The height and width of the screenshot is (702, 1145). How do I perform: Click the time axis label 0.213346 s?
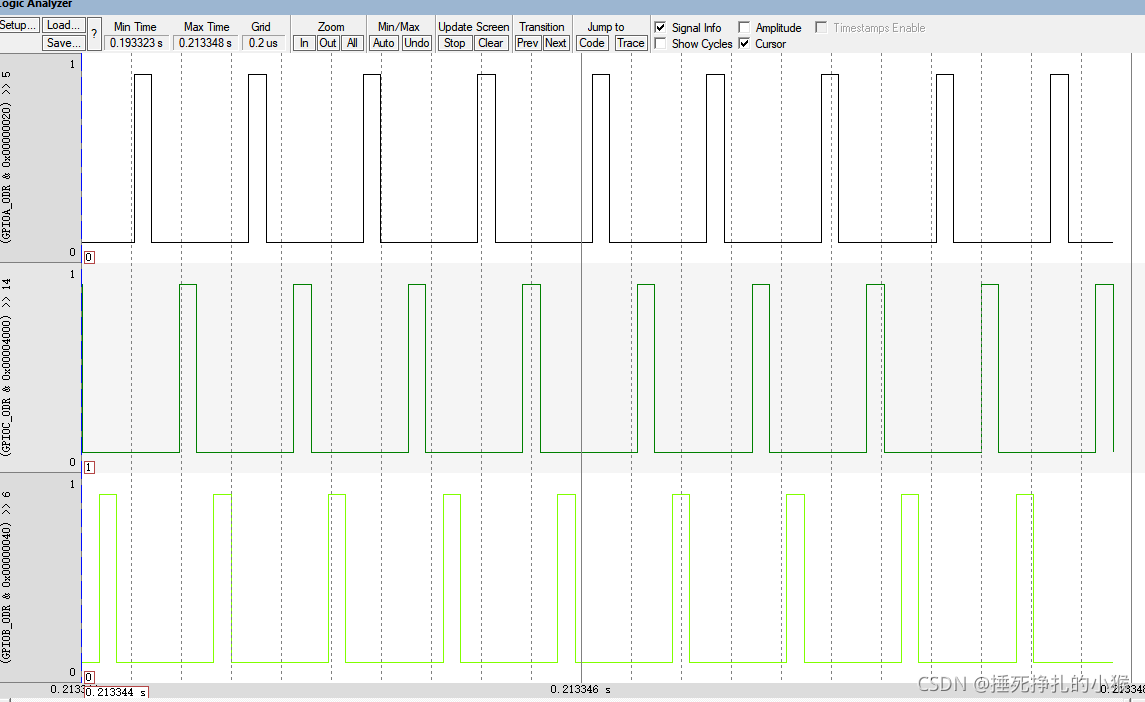click(581, 690)
